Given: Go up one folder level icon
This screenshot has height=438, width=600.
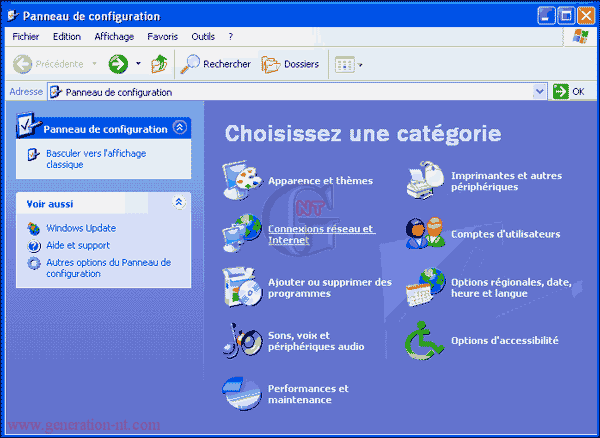Looking at the screenshot, I should pos(159,64).
